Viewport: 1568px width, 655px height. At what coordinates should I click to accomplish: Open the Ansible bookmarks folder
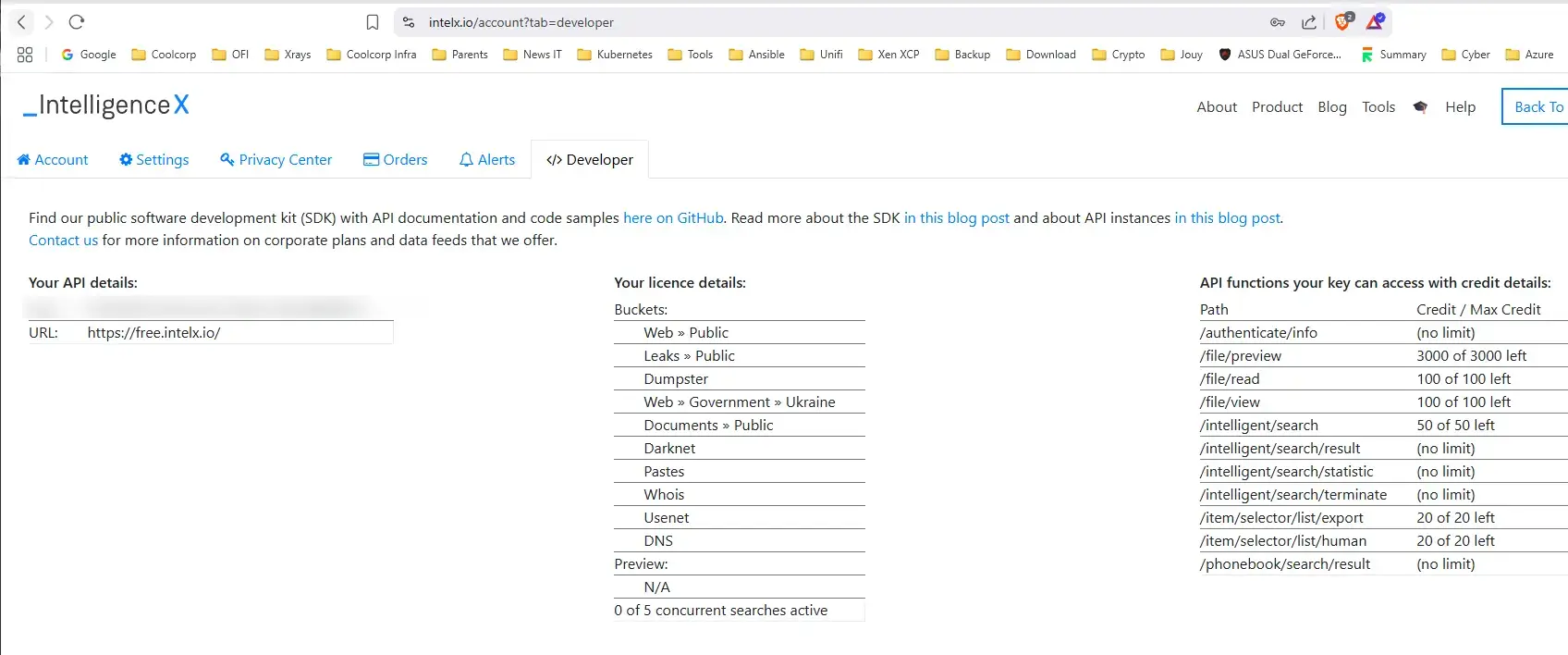pyautogui.click(x=756, y=55)
